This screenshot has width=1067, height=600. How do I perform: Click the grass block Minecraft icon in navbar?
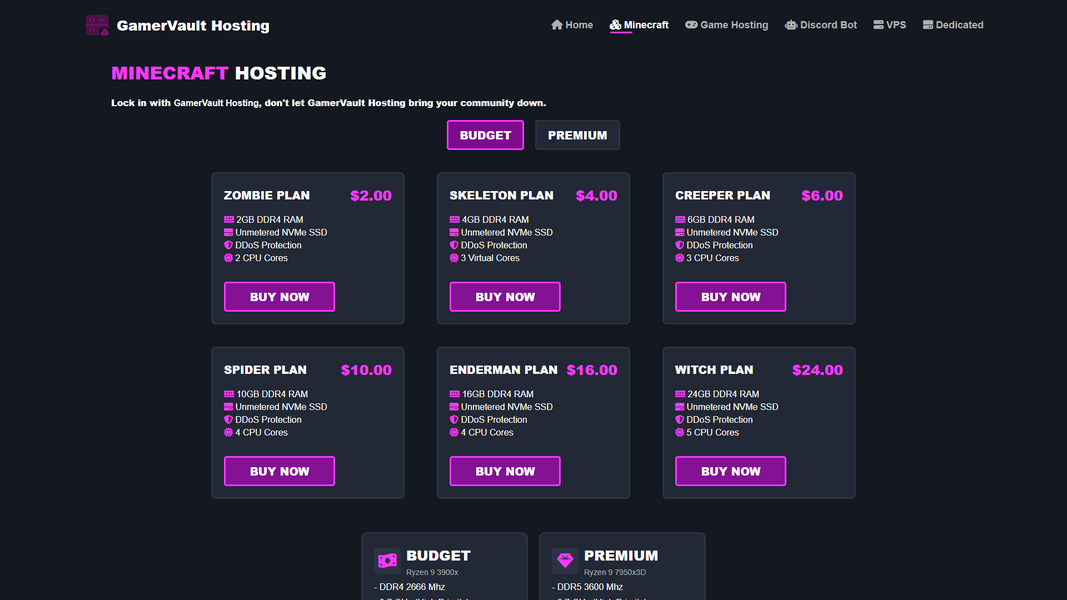615,24
